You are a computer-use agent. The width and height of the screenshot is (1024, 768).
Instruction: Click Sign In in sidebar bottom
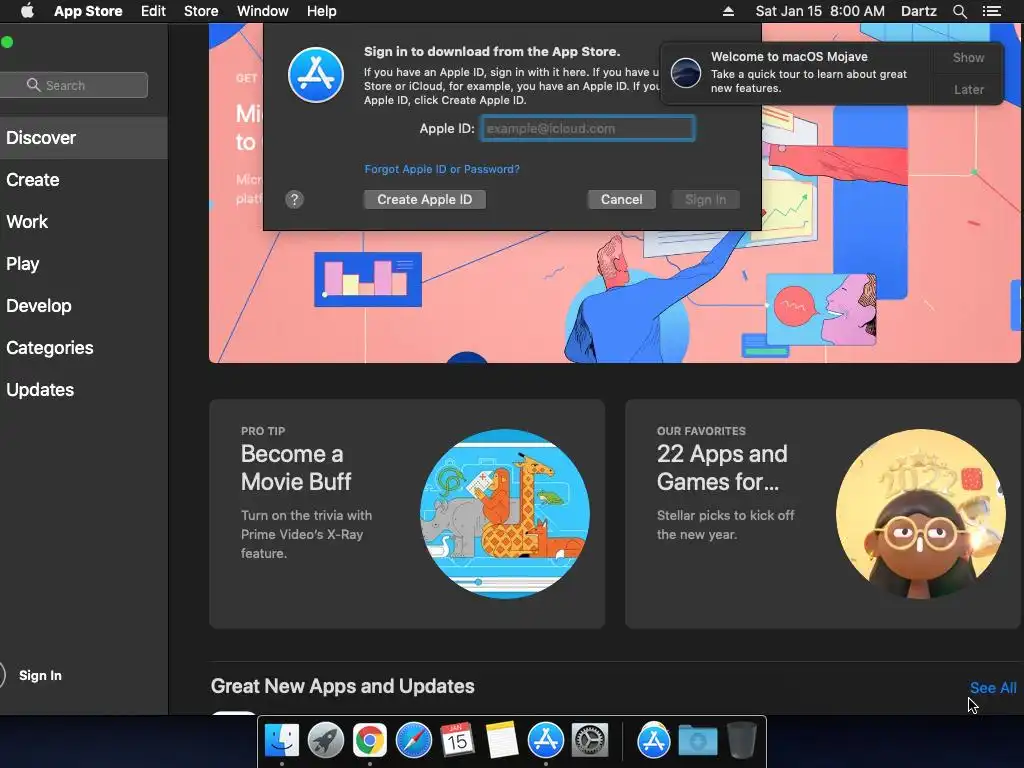pos(40,675)
